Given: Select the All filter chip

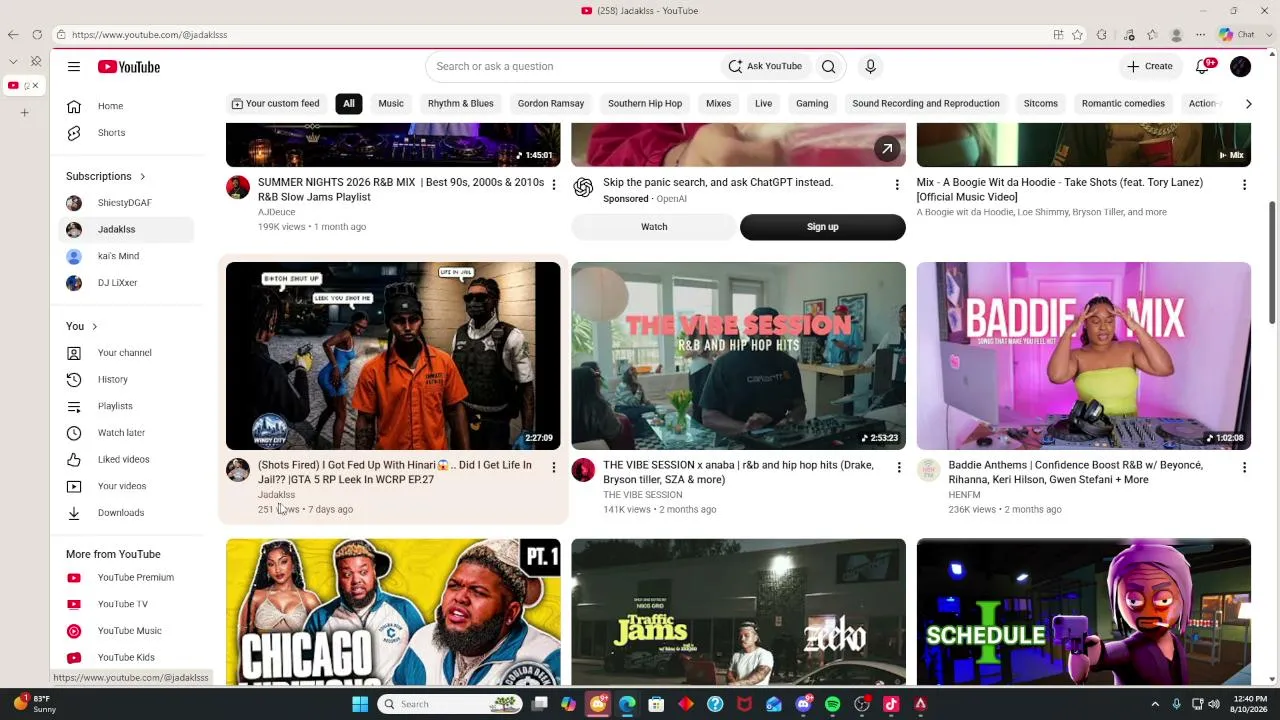Looking at the screenshot, I should (x=349, y=104).
